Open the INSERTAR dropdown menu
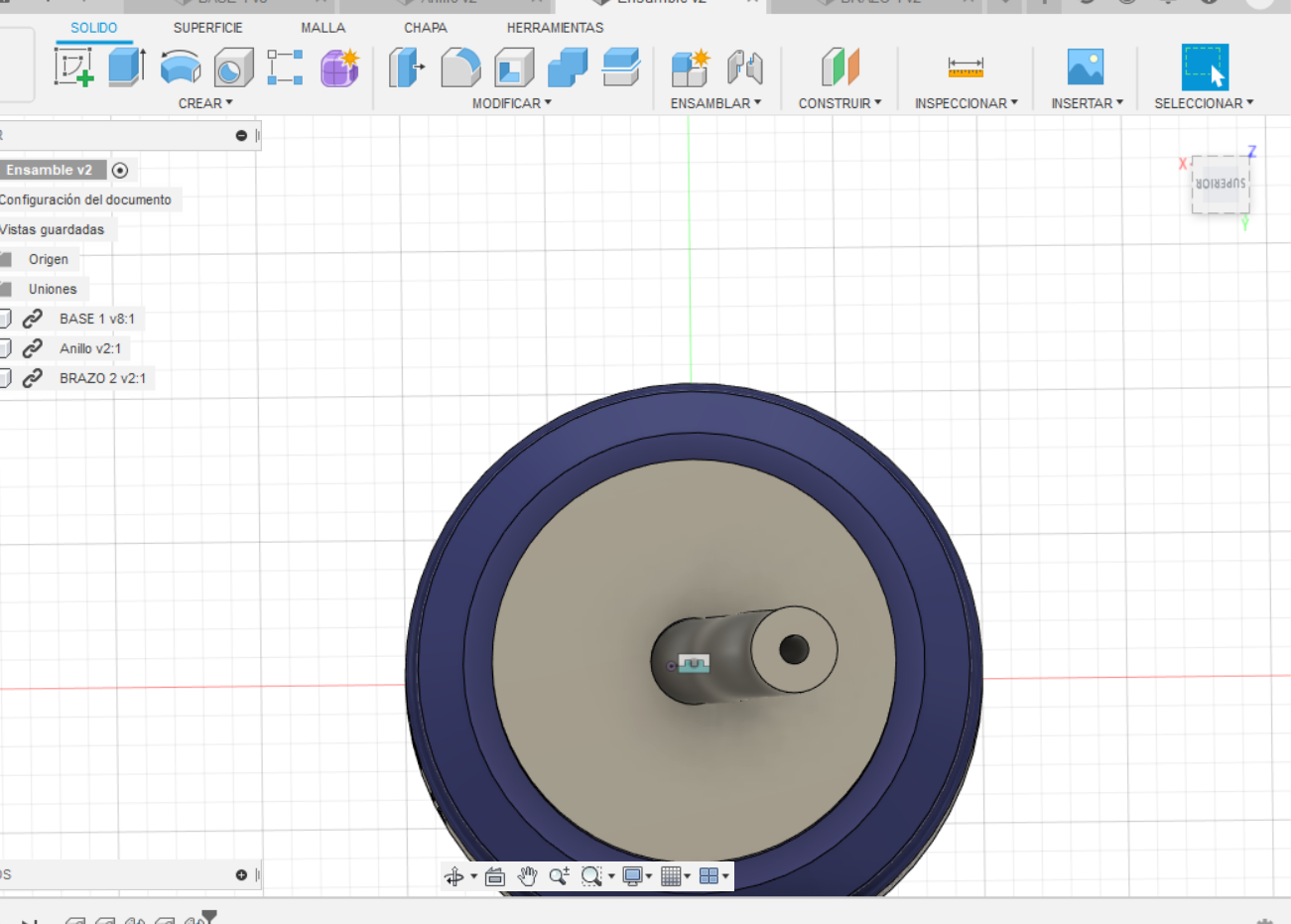1291x924 pixels. (1088, 103)
